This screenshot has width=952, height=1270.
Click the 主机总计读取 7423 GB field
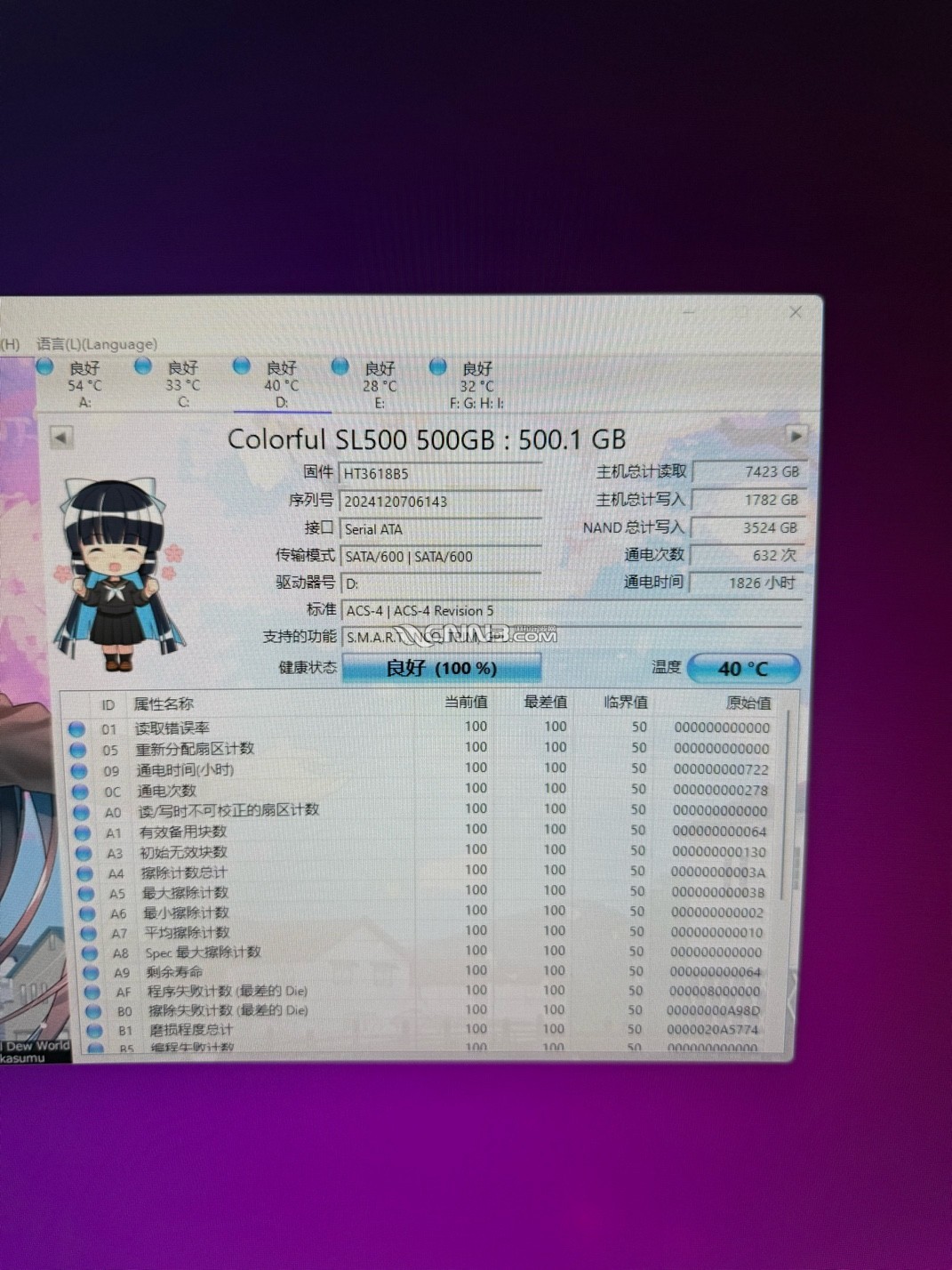(748, 472)
